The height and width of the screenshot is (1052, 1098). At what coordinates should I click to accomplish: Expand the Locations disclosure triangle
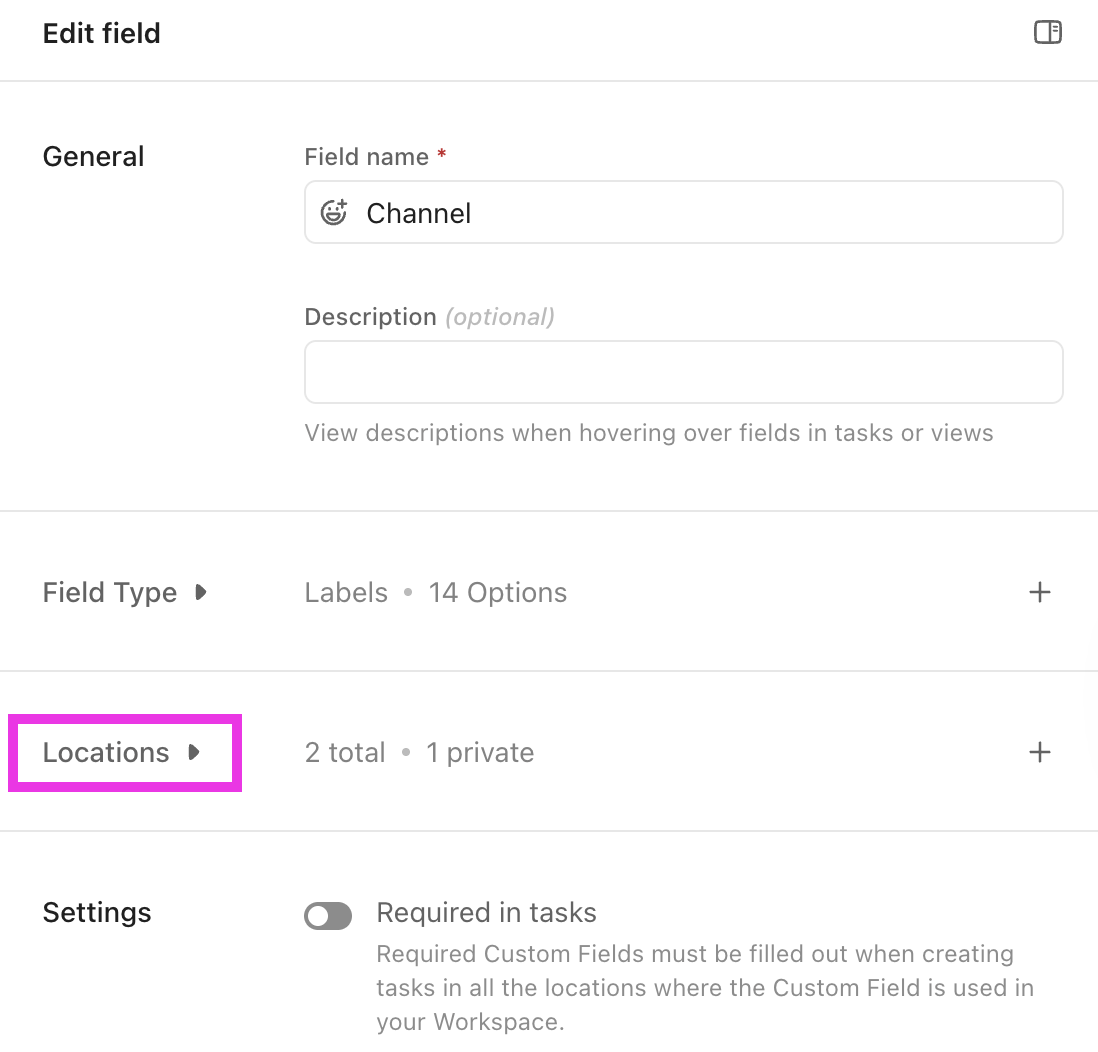coord(194,752)
